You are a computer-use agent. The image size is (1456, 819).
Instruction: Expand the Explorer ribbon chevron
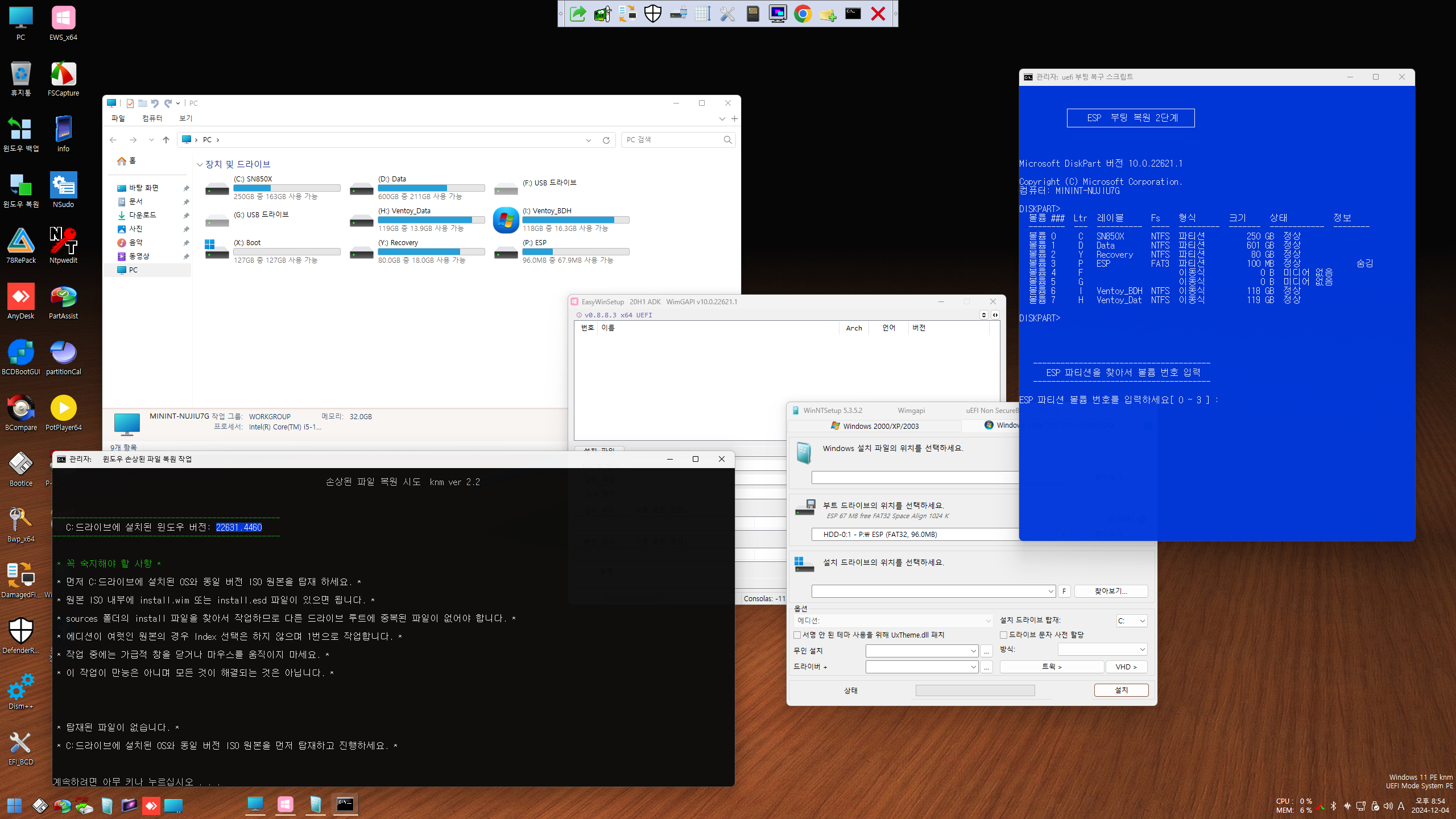click(x=722, y=118)
